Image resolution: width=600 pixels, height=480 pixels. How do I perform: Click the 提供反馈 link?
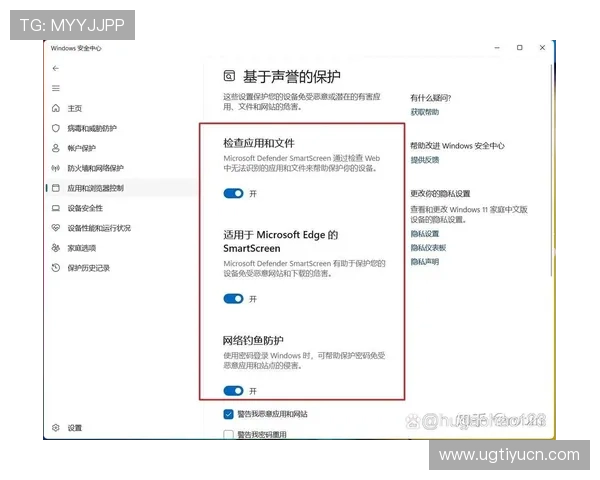[x=425, y=160]
